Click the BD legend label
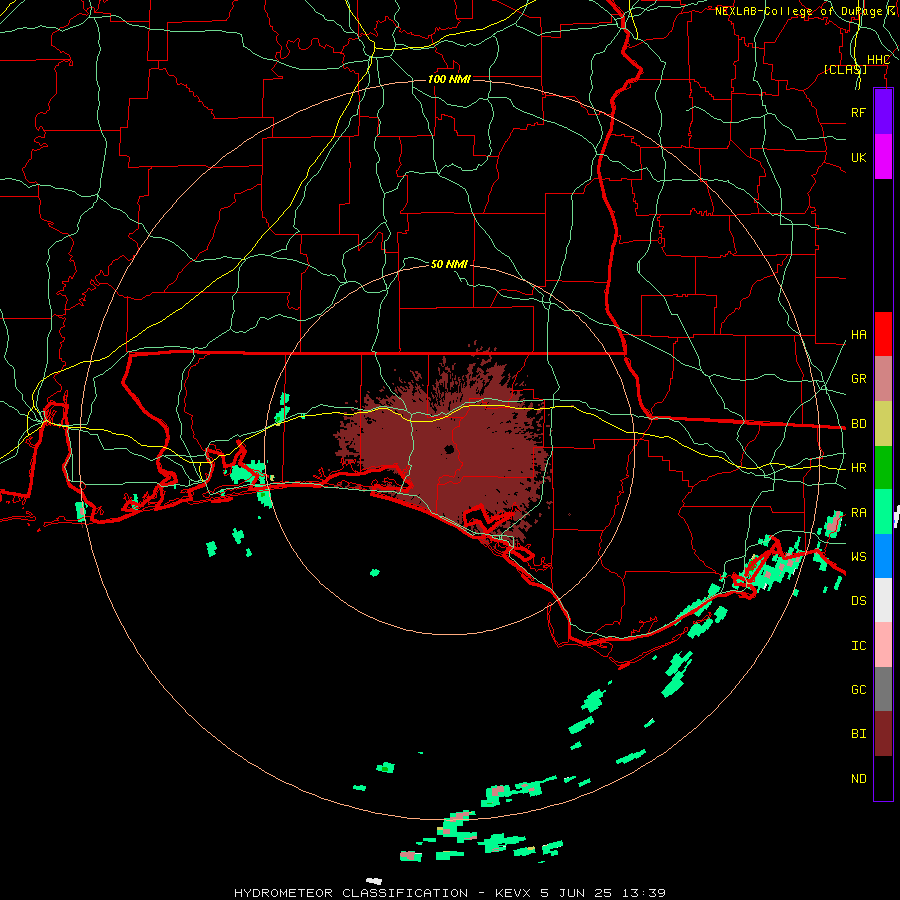Screen dimensions: 900x900 tap(858, 424)
